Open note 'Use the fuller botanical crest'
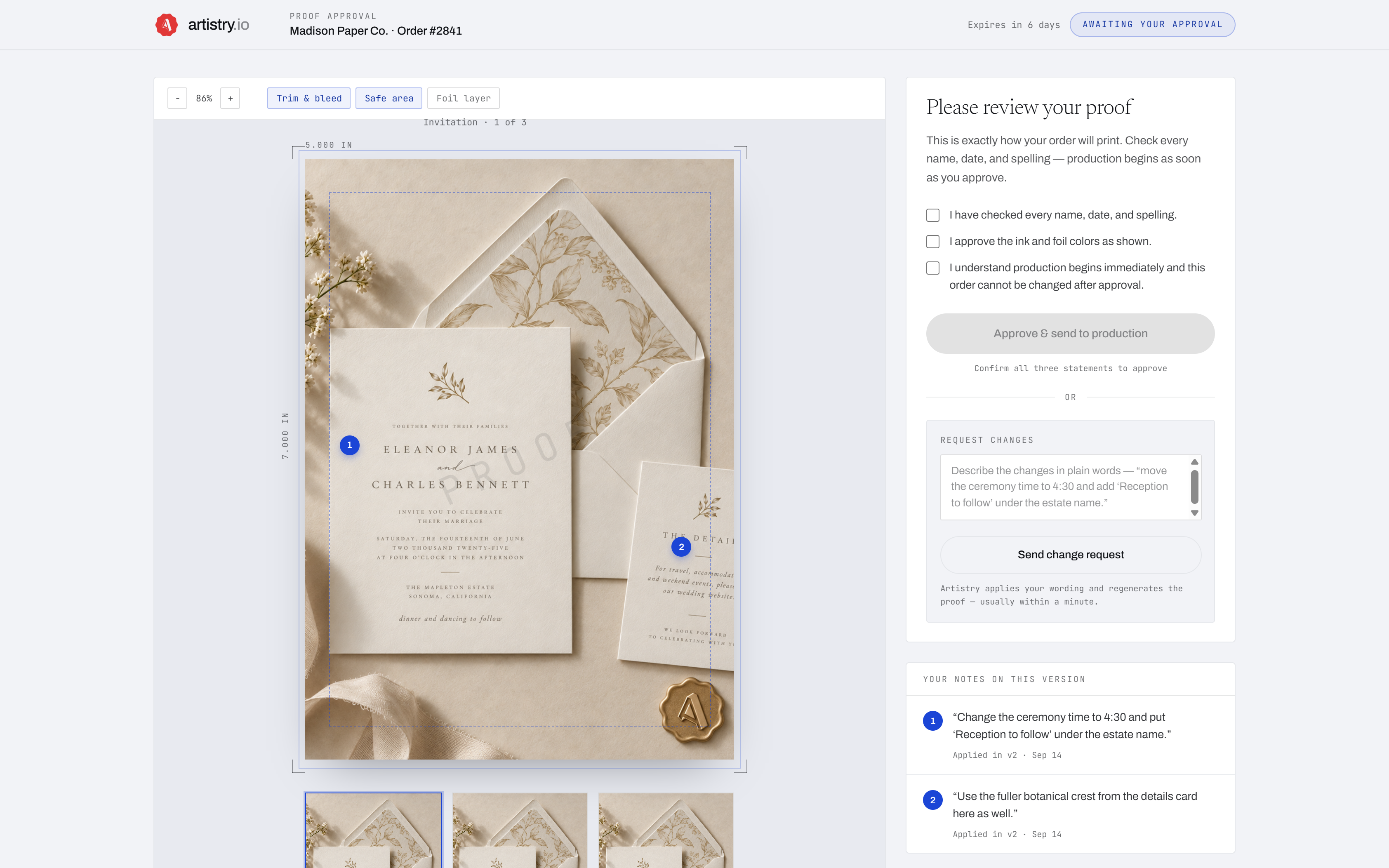 [x=1070, y=814]
